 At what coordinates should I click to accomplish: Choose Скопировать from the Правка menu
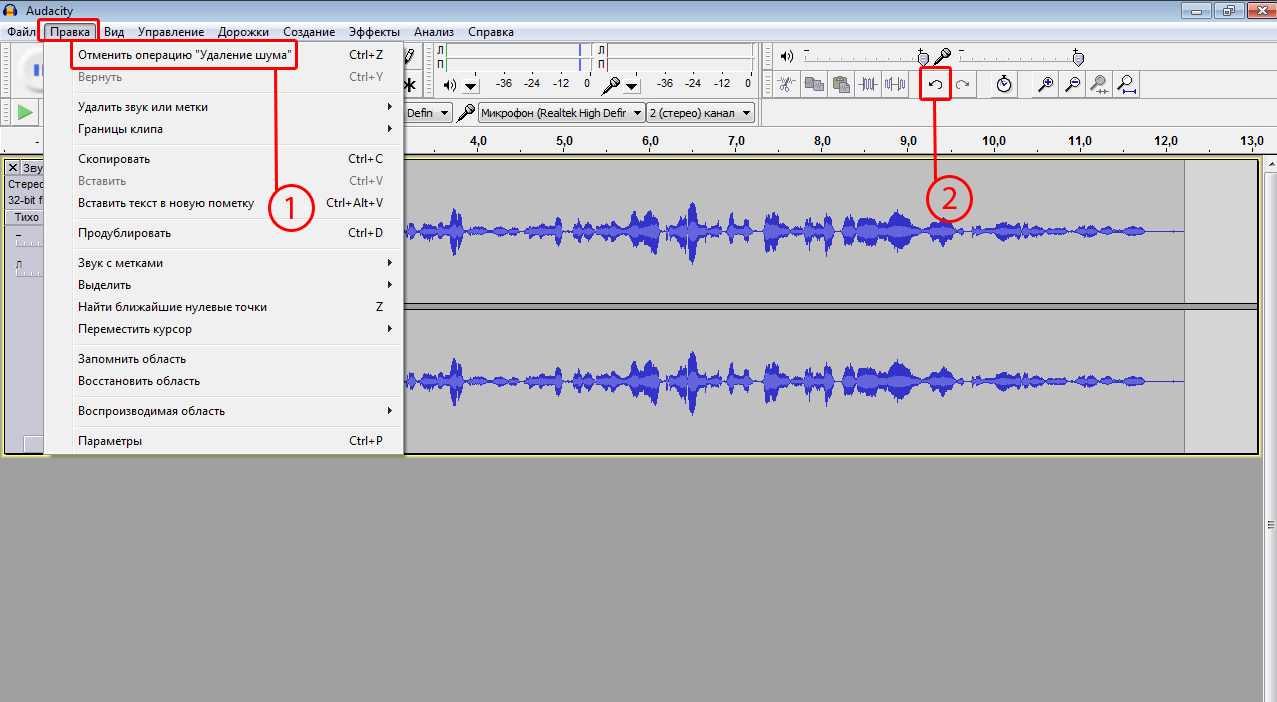114,159
